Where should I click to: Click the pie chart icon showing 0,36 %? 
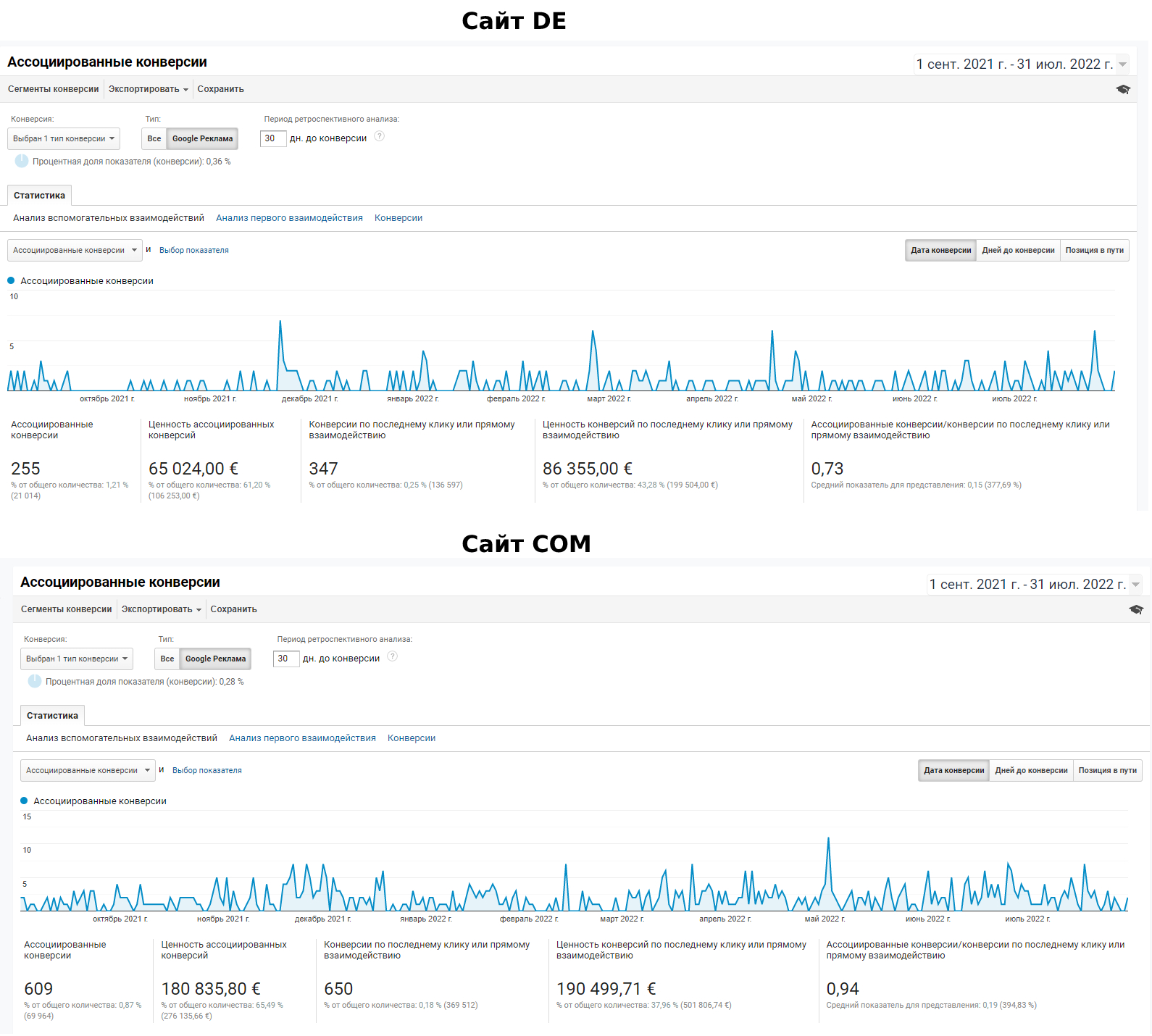pos(22,161)
